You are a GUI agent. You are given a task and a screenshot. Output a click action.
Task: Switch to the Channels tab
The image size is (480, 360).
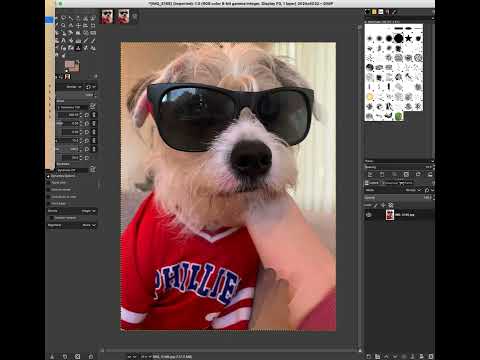391,183
